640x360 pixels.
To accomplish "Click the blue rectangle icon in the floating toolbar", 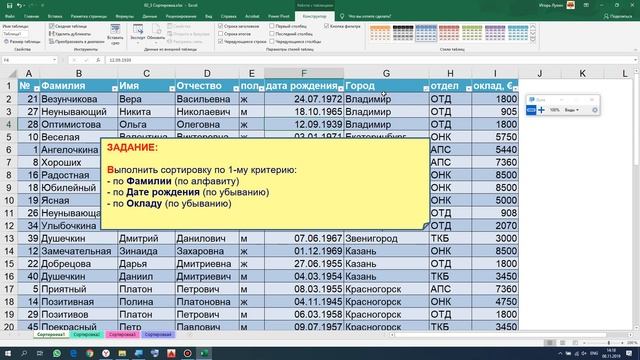I will [531, 110].
